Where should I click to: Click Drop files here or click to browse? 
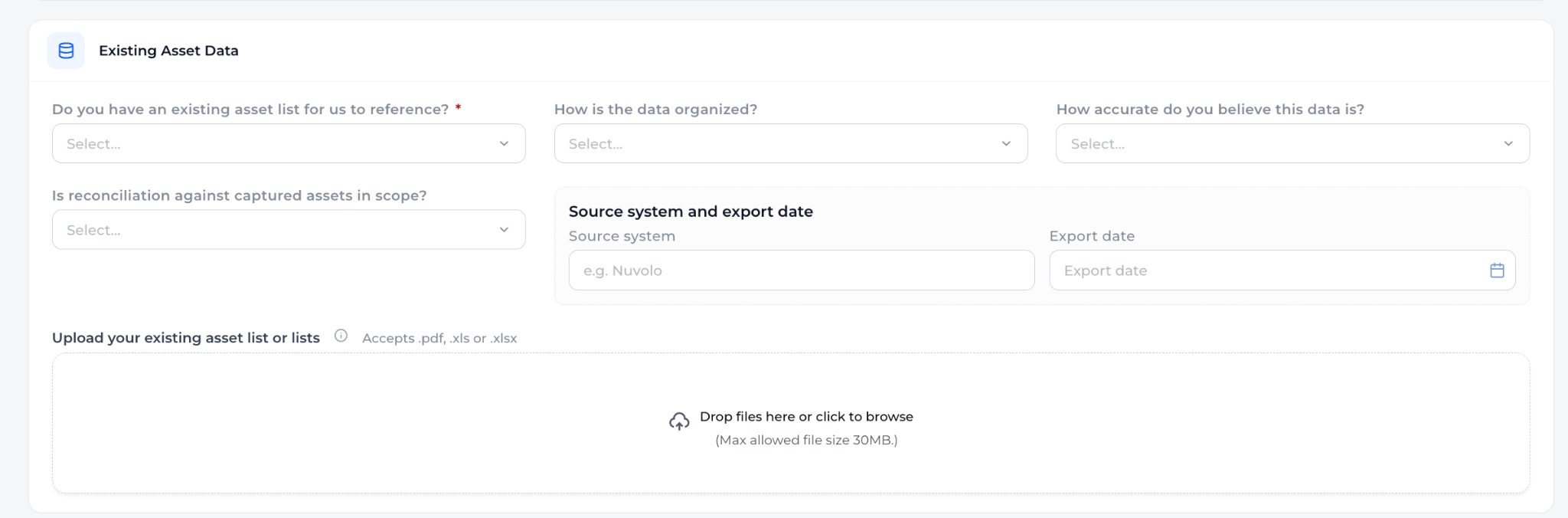(806, 417)
